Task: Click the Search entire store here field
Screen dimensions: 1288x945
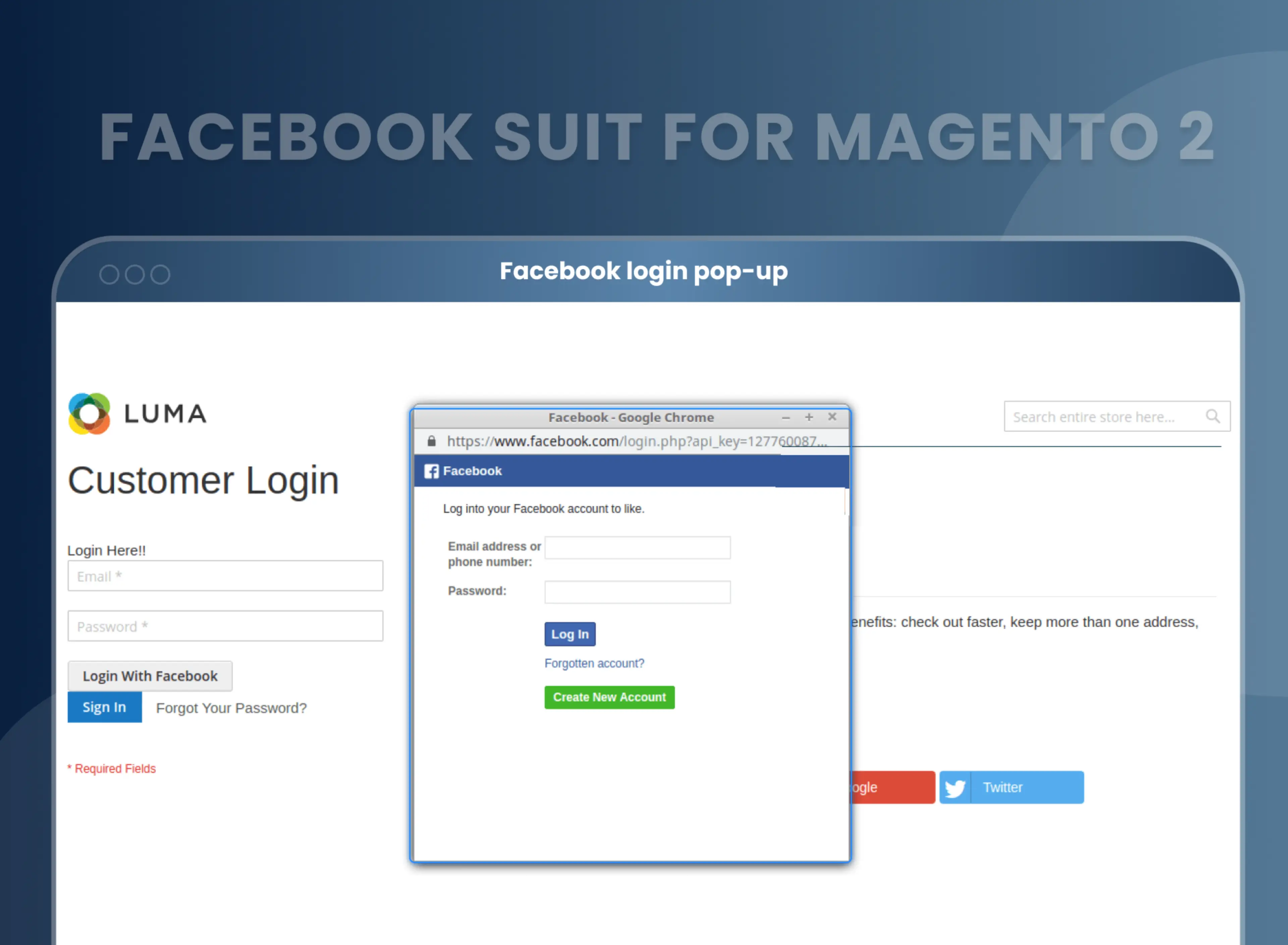Action: (1103, 416)
